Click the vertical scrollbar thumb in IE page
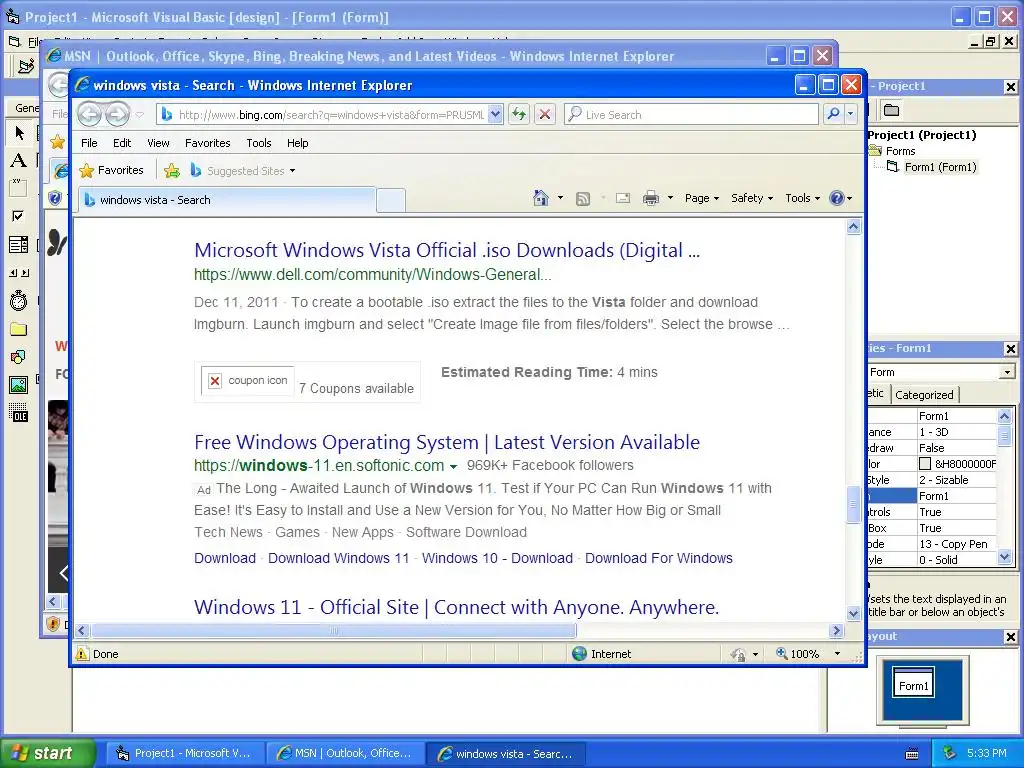The height and width of the screenshot is (768, 1024). tap(853, 504)
